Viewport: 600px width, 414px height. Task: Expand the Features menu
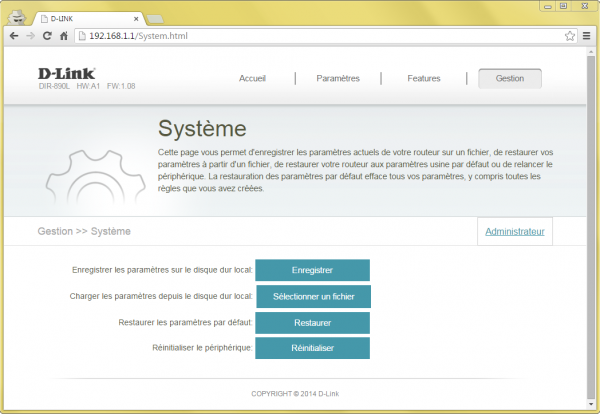423,78
